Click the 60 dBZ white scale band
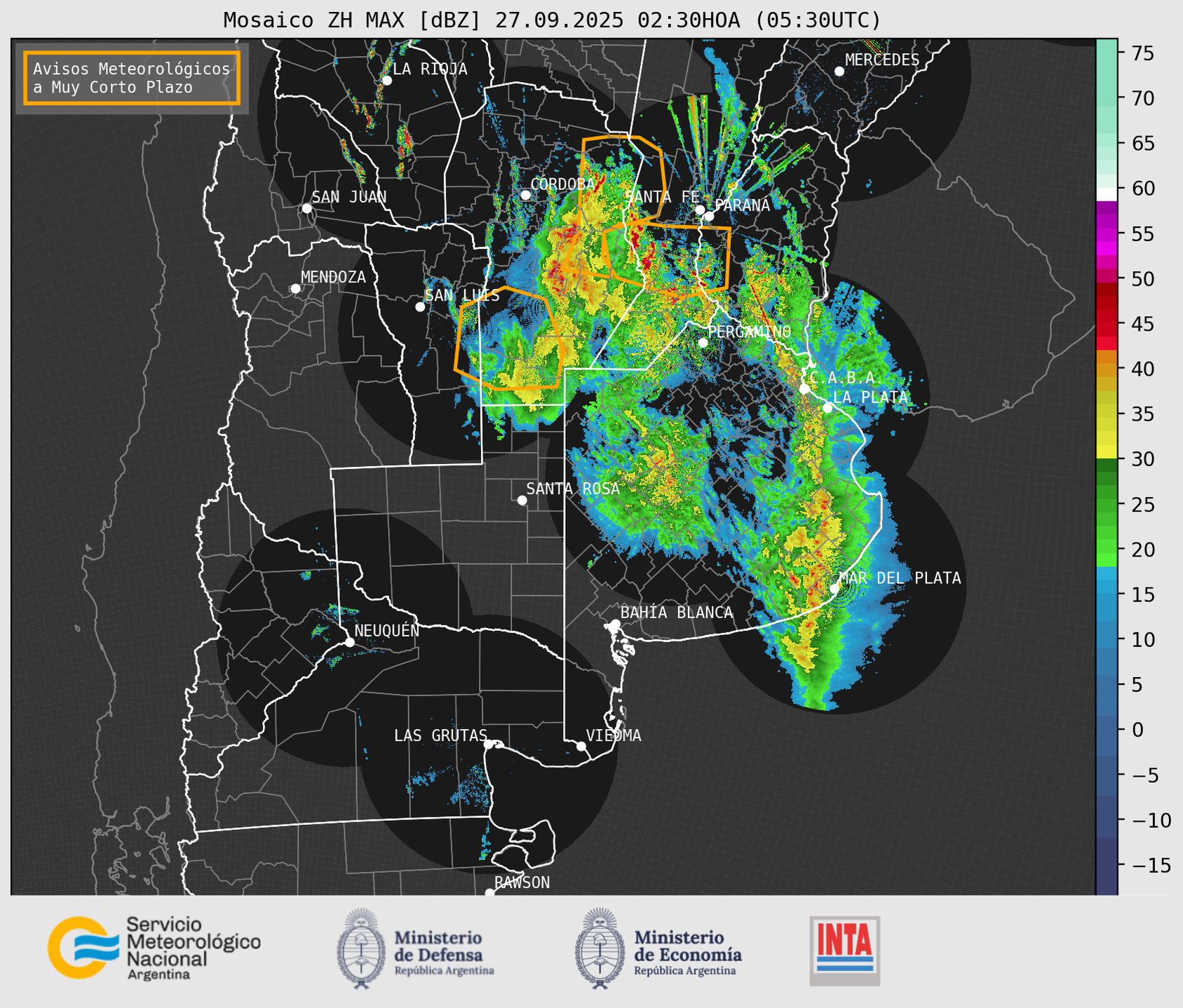The width and height of the screenshot is (1183, 1008). [x=1107, y=193]
